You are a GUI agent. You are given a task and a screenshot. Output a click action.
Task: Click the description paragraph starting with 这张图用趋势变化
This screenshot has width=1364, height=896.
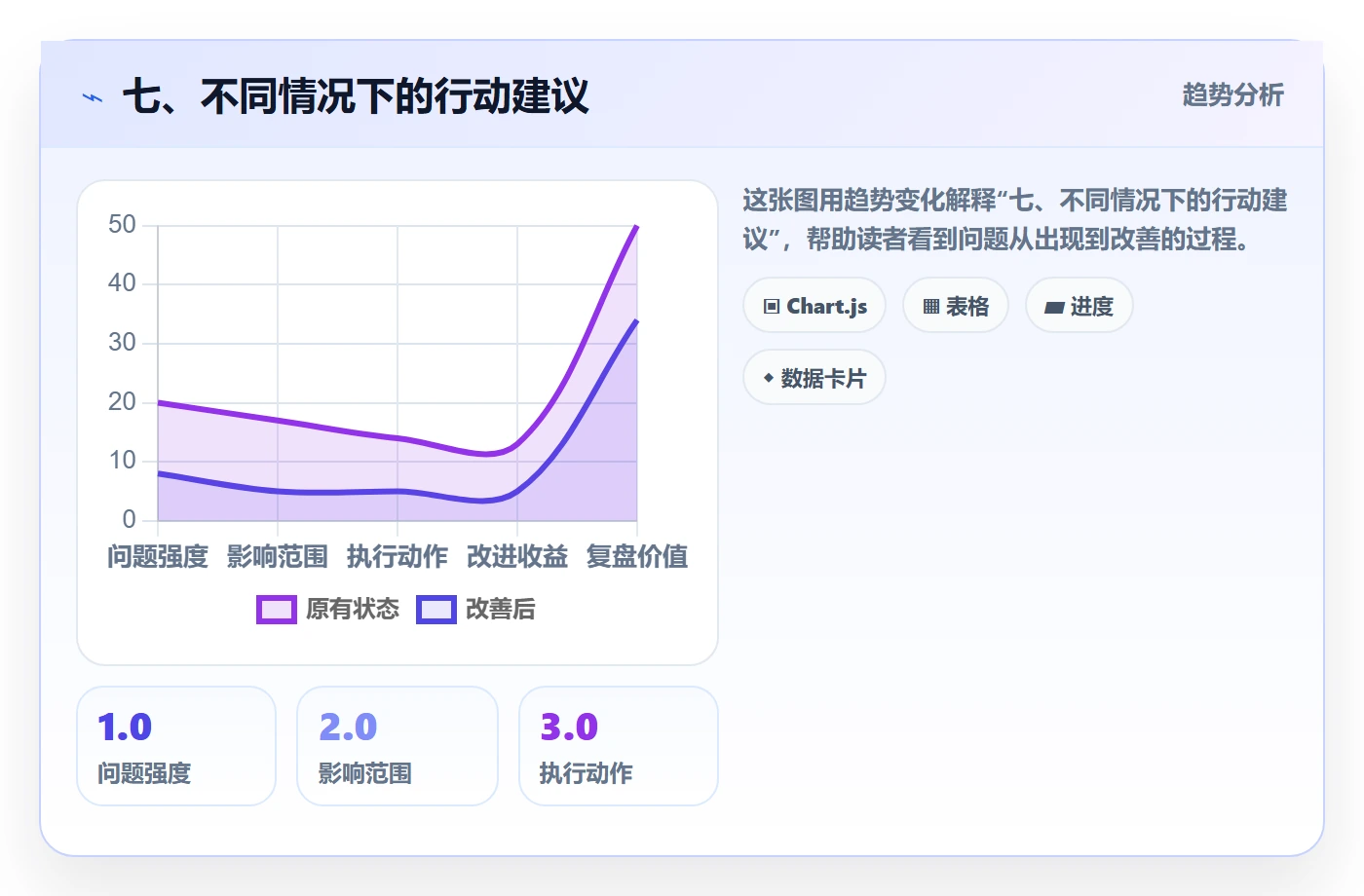point(1015,220)
